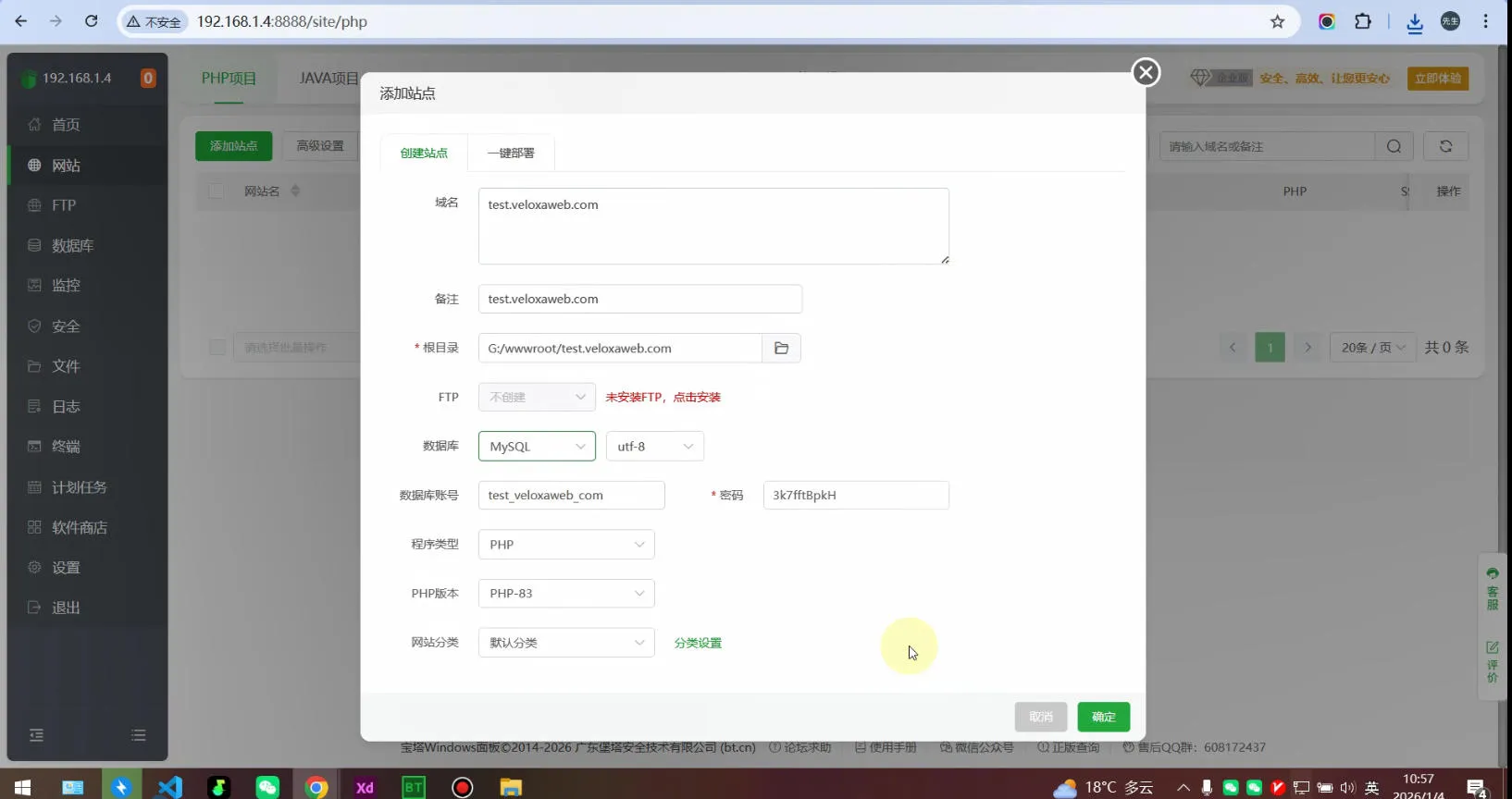Open the MySQL database type dropdown

[x=537, y=447]
